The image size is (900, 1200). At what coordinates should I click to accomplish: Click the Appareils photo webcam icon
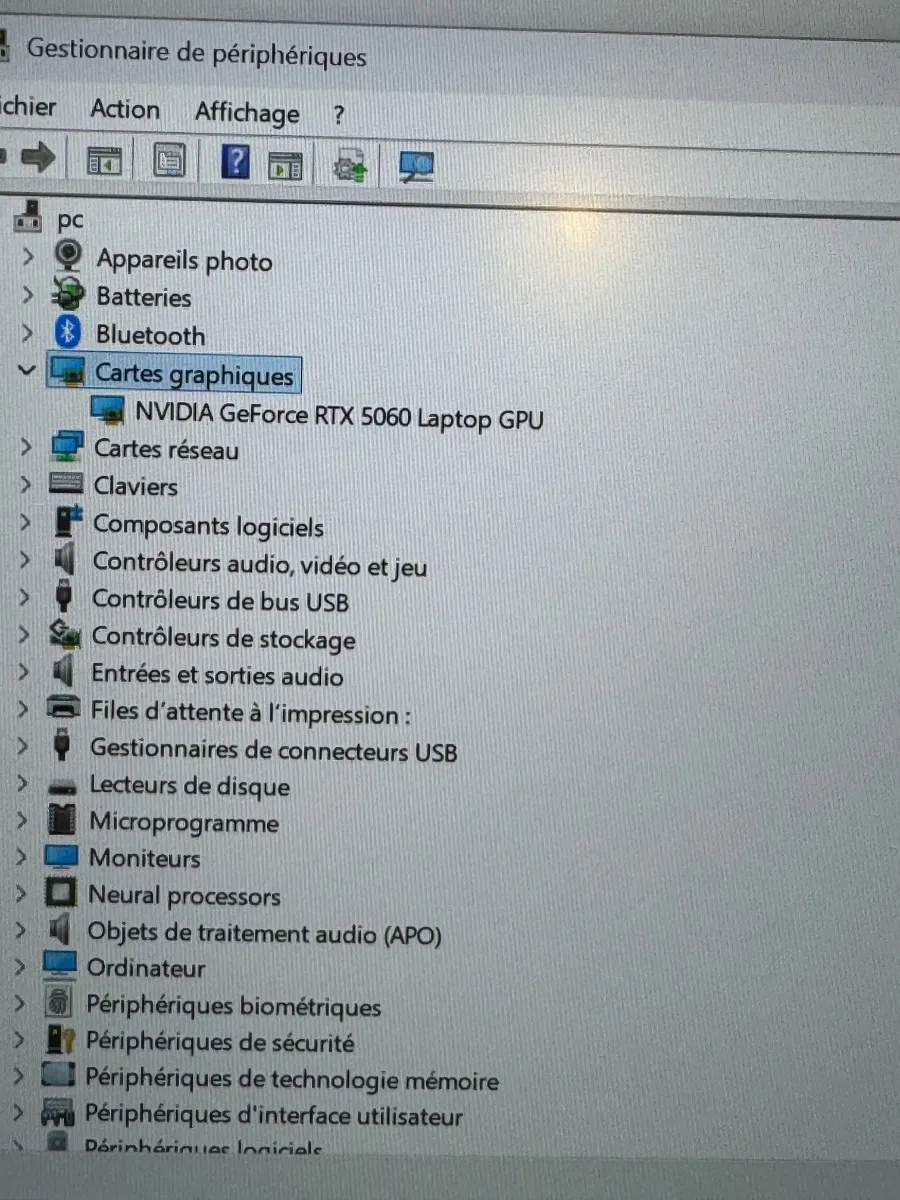click(x=68, y=256)
